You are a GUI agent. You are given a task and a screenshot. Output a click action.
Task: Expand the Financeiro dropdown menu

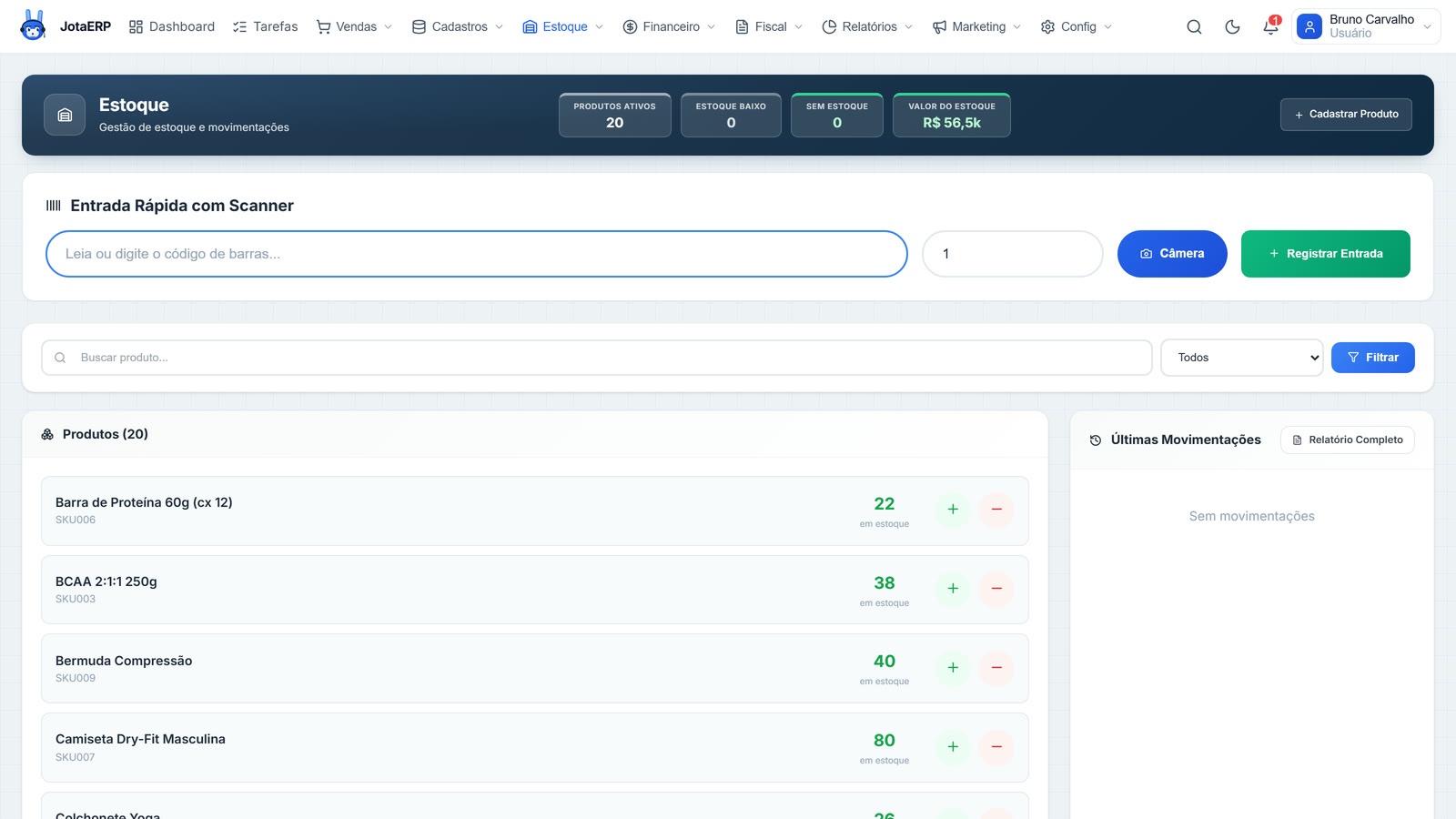pos(669,26)
